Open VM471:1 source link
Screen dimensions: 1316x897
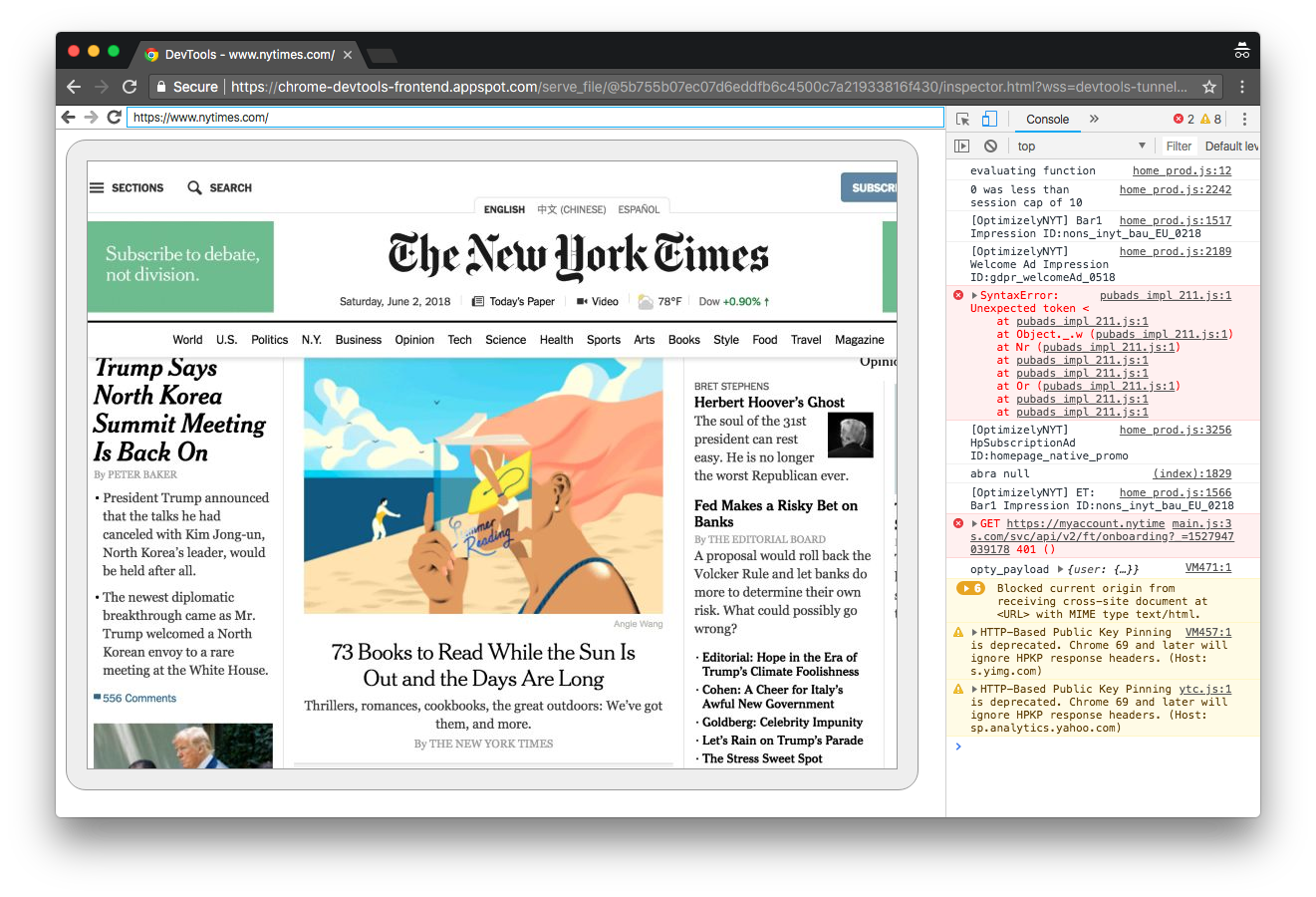click(x=1208, y=568)
